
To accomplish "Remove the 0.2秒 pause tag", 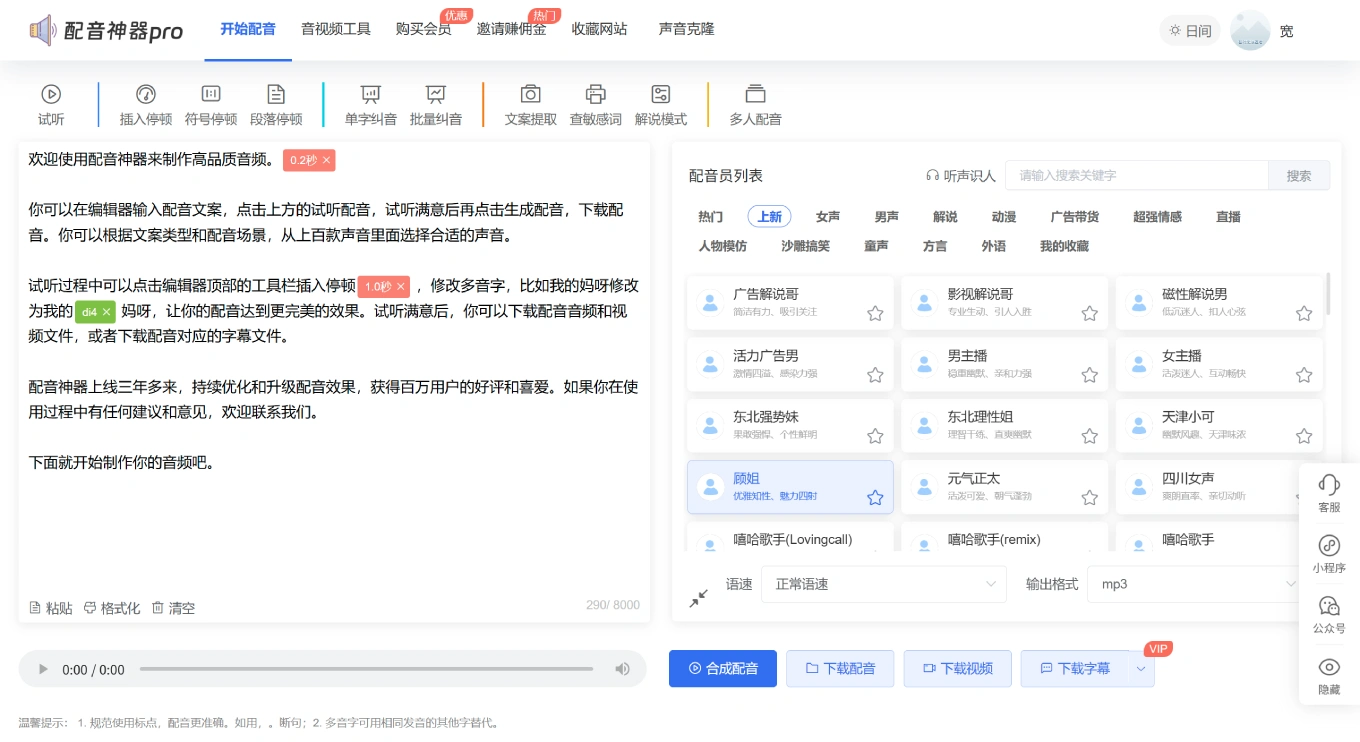I will (326, 160).
